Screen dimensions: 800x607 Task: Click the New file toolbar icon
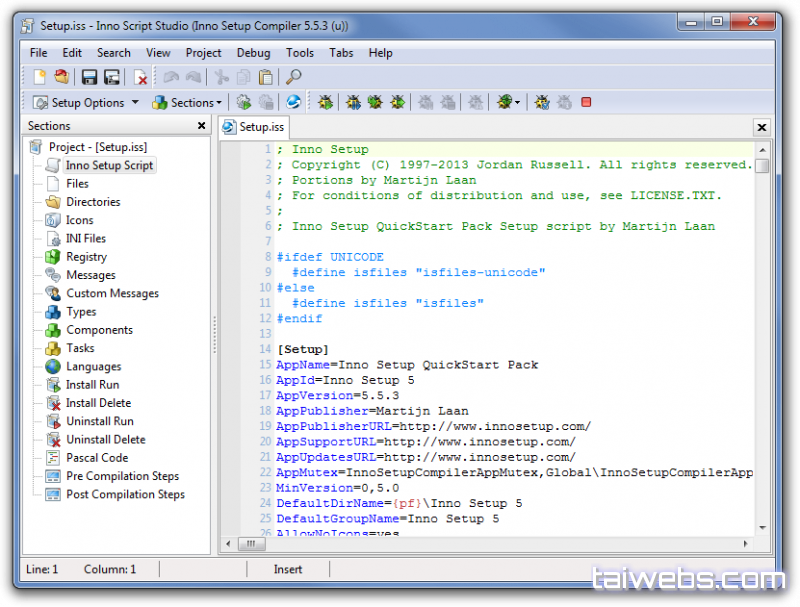tap(40, 77)
